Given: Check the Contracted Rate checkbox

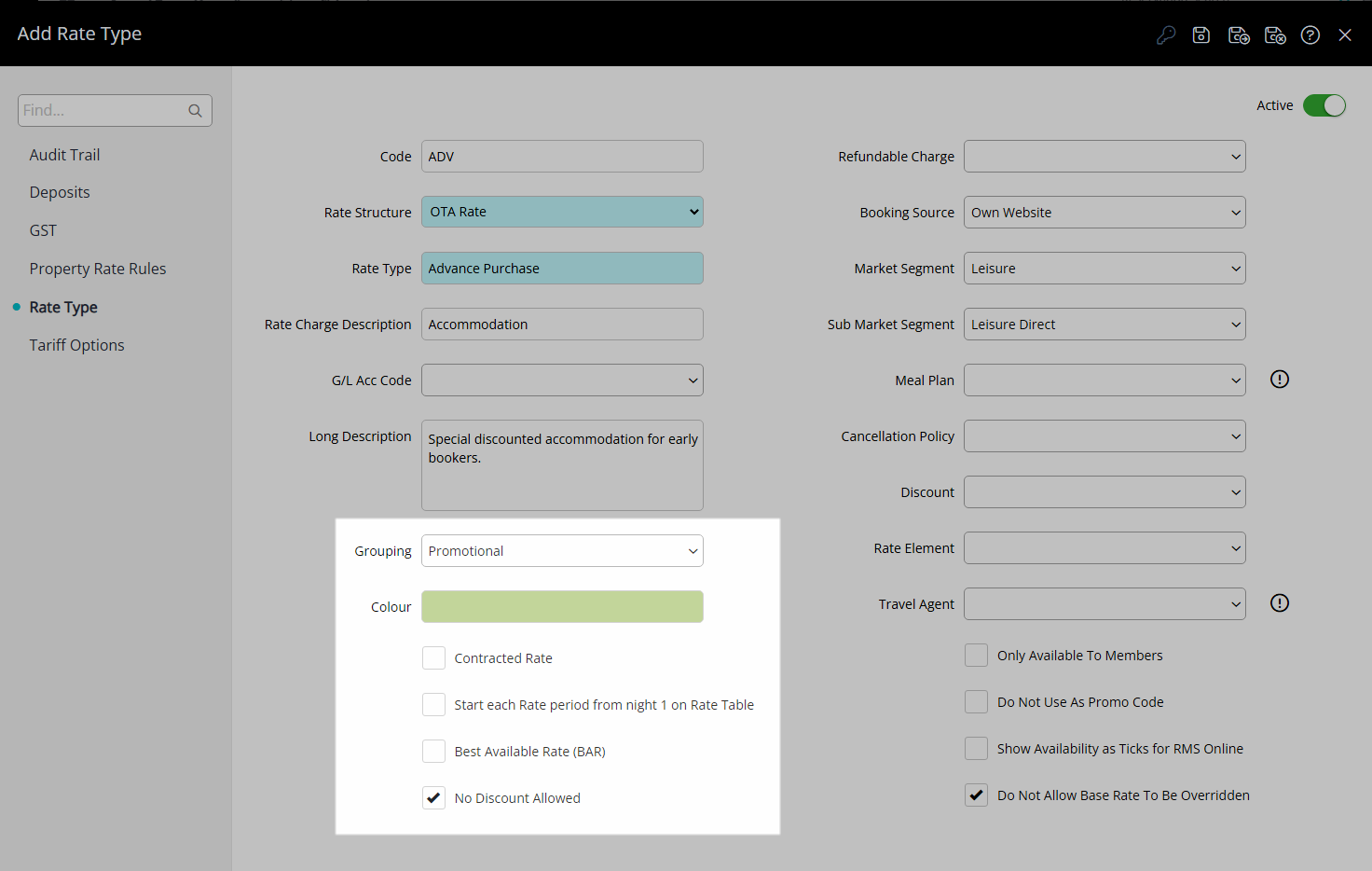Looking at the screenshot, I should click(433, 658).
